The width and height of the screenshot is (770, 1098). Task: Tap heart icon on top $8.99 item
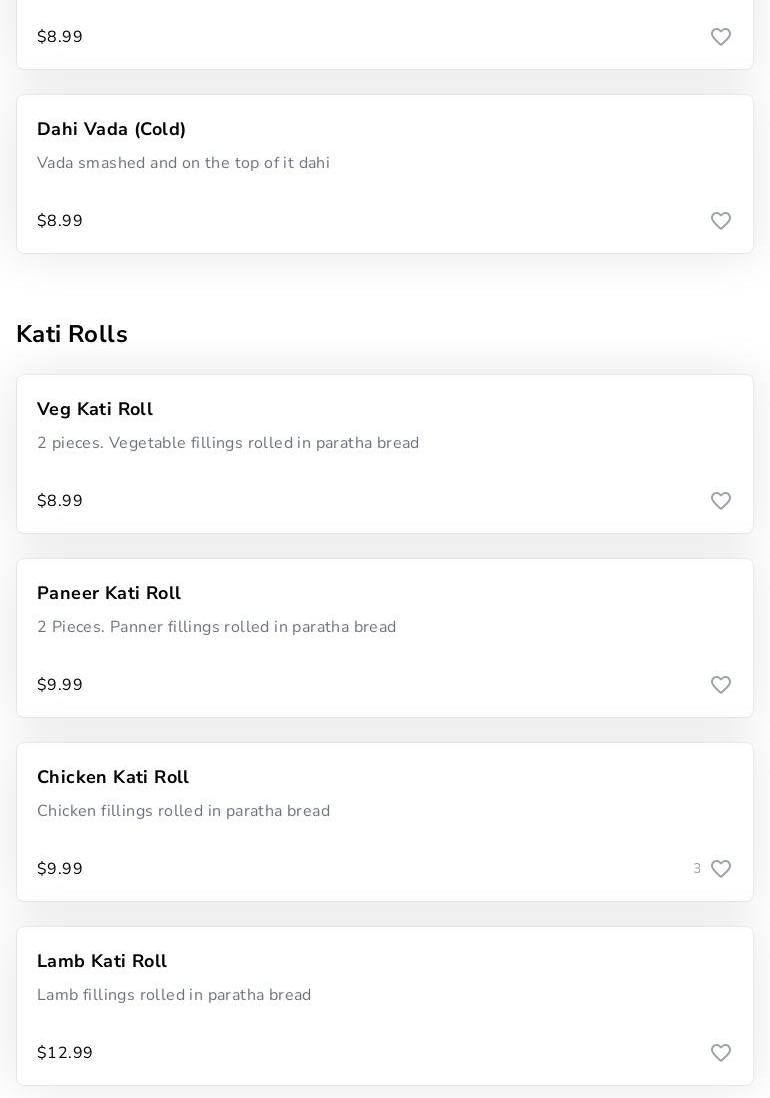point(721,37)
